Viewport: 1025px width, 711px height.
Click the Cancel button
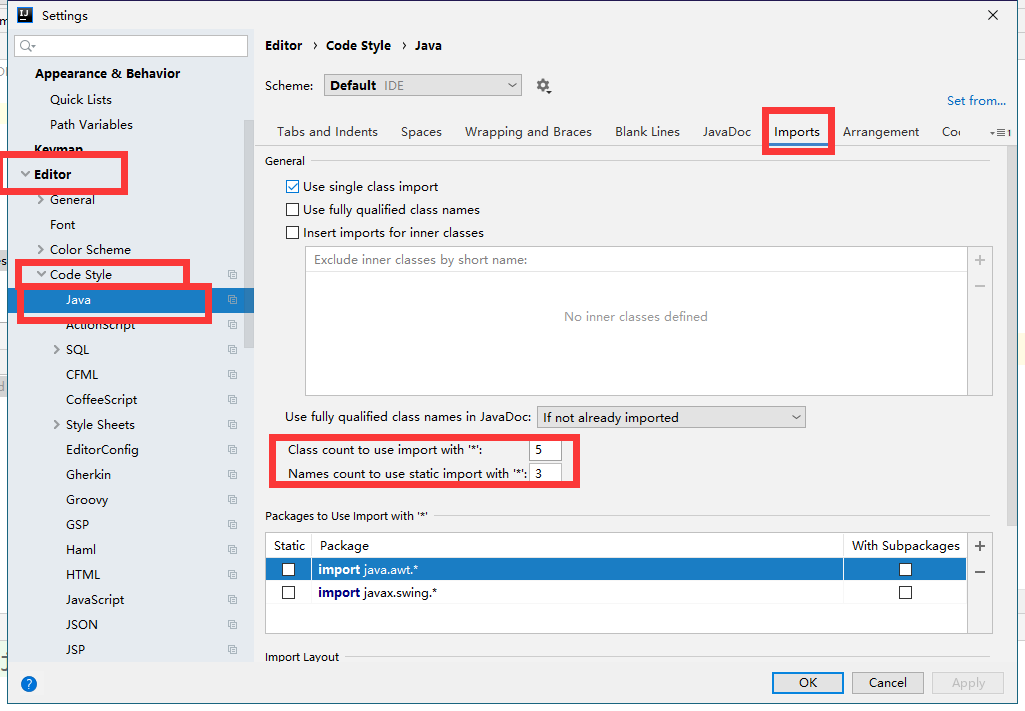coord(888,683)
